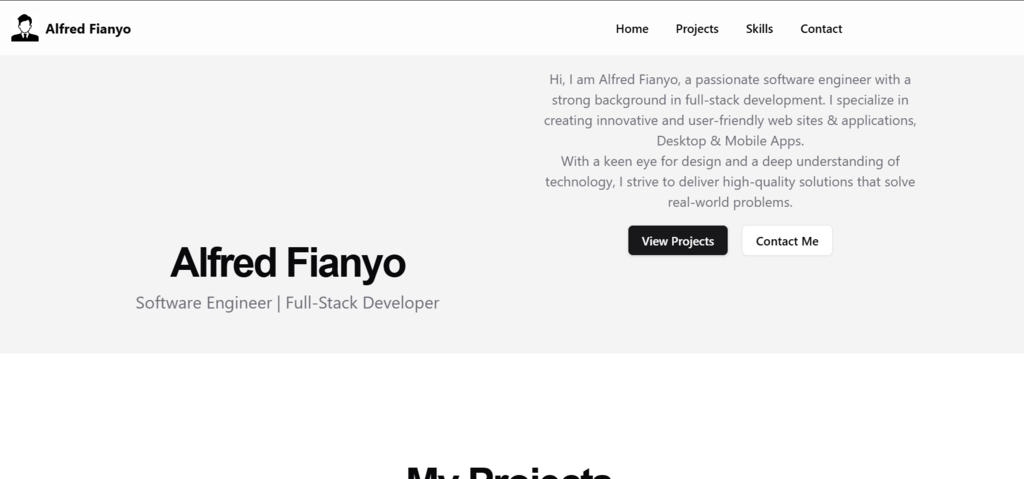1024x479 pixels.
Task: Click the Full-Stack Developer subtitle text
Action: [362, 303]
